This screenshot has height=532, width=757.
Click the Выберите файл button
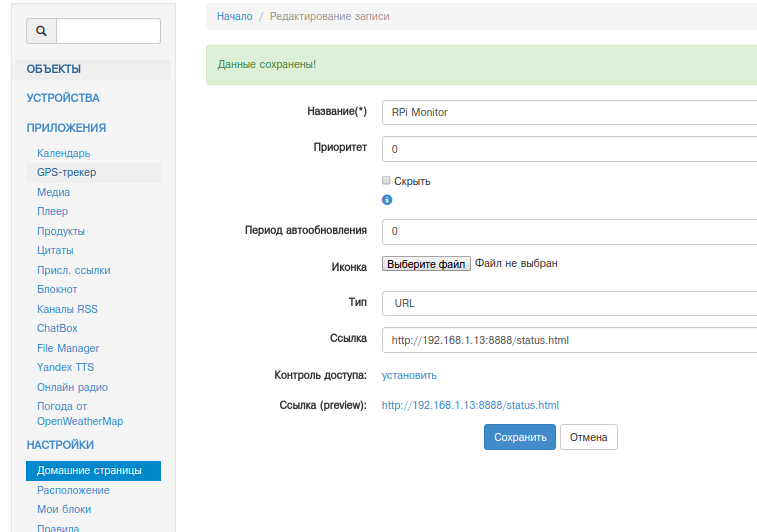pos(426,264)
